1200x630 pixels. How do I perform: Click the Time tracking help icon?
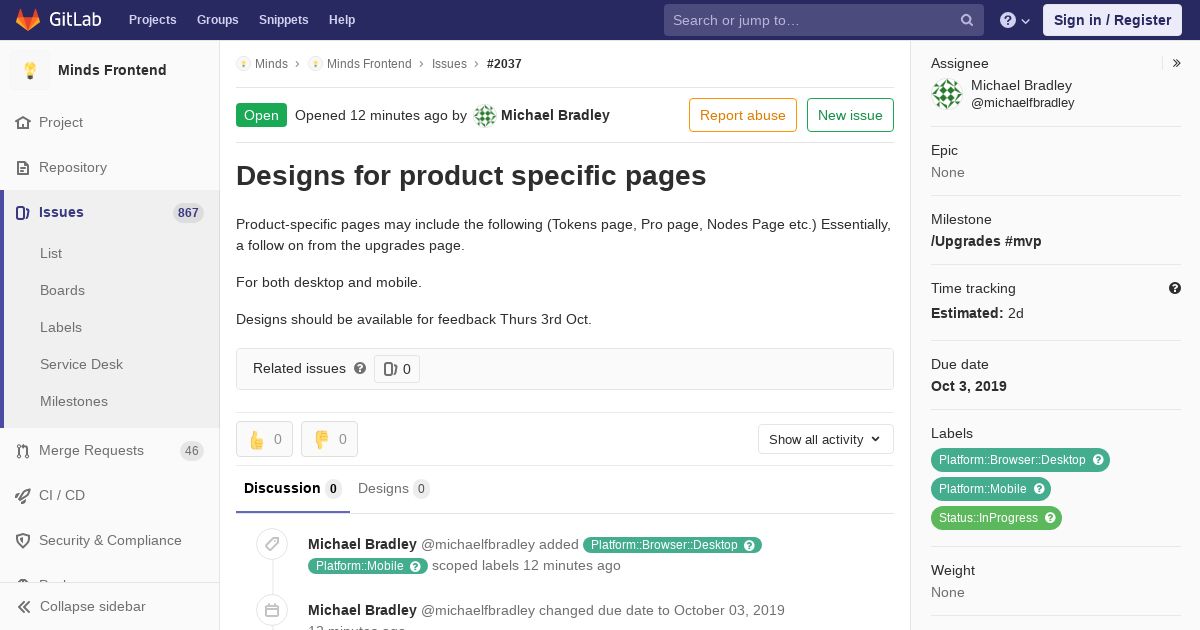coord(1175,288)
